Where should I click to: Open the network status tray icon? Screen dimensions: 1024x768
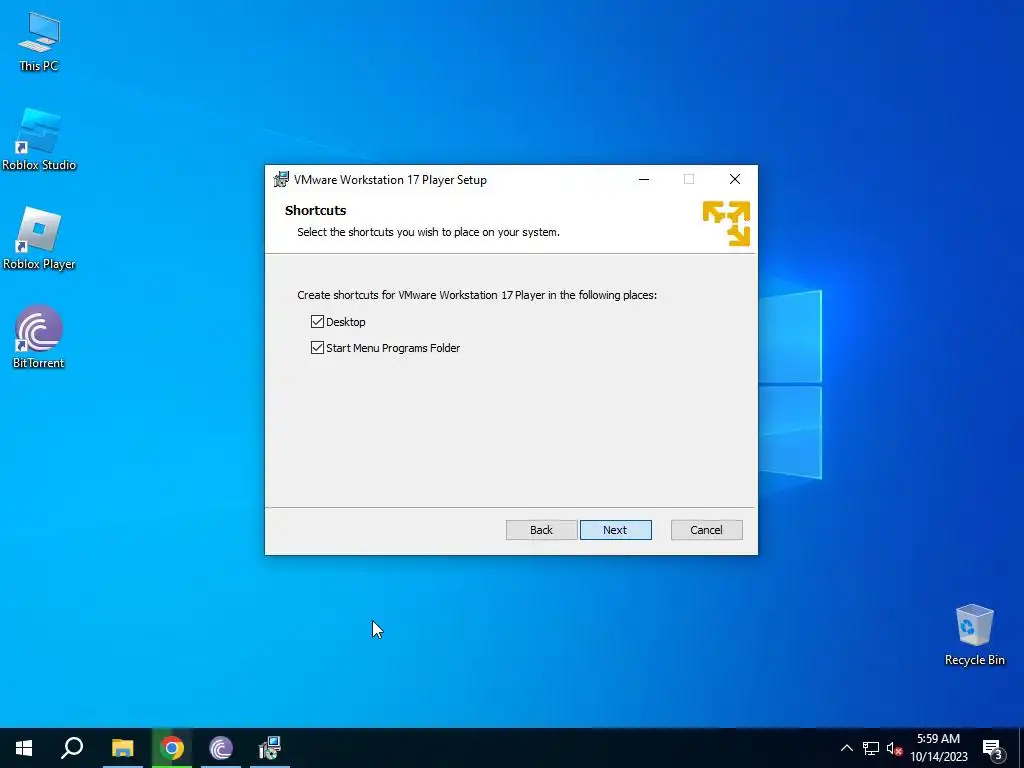pyautogui.click(x=871, y=748)
